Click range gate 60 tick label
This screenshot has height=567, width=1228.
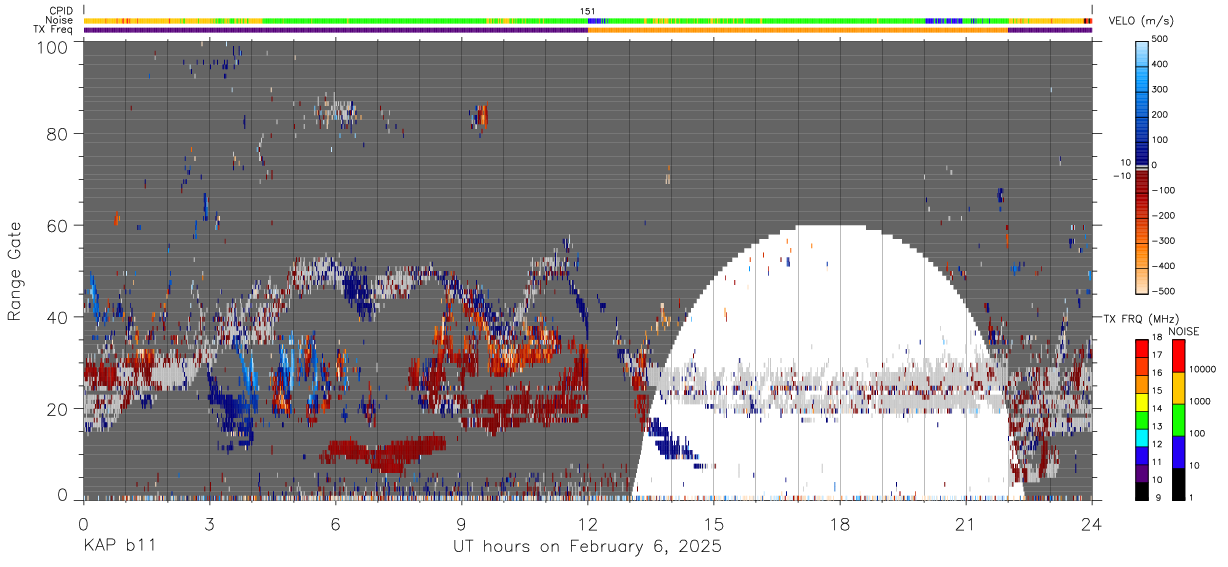click(x=57, y=225)
